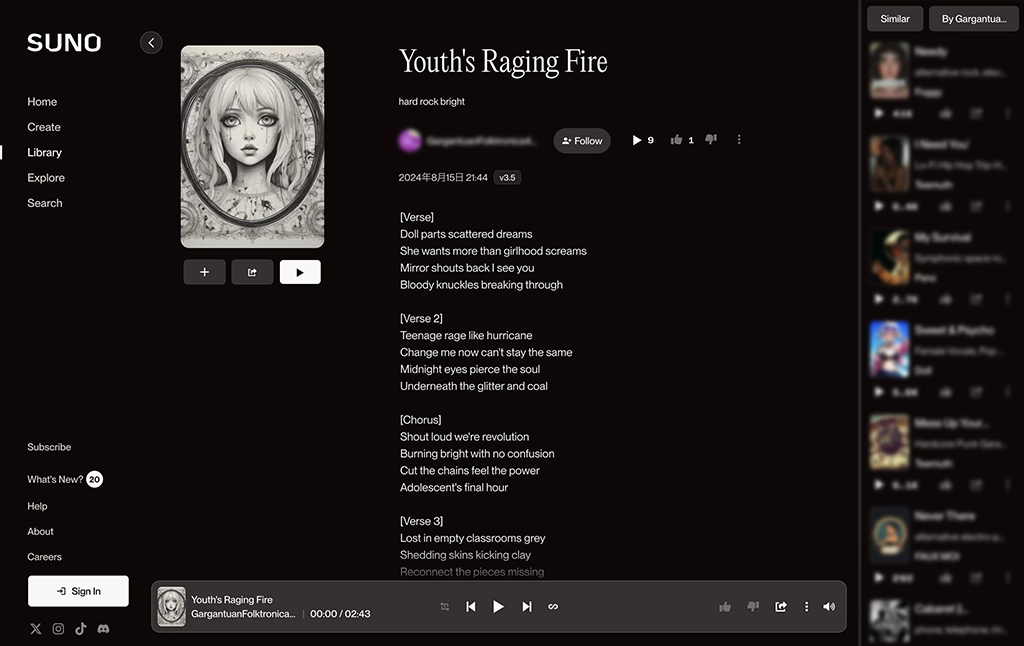Toggle repeat in the player bar
The image size is (1024, 646).
tap(445, 607)
